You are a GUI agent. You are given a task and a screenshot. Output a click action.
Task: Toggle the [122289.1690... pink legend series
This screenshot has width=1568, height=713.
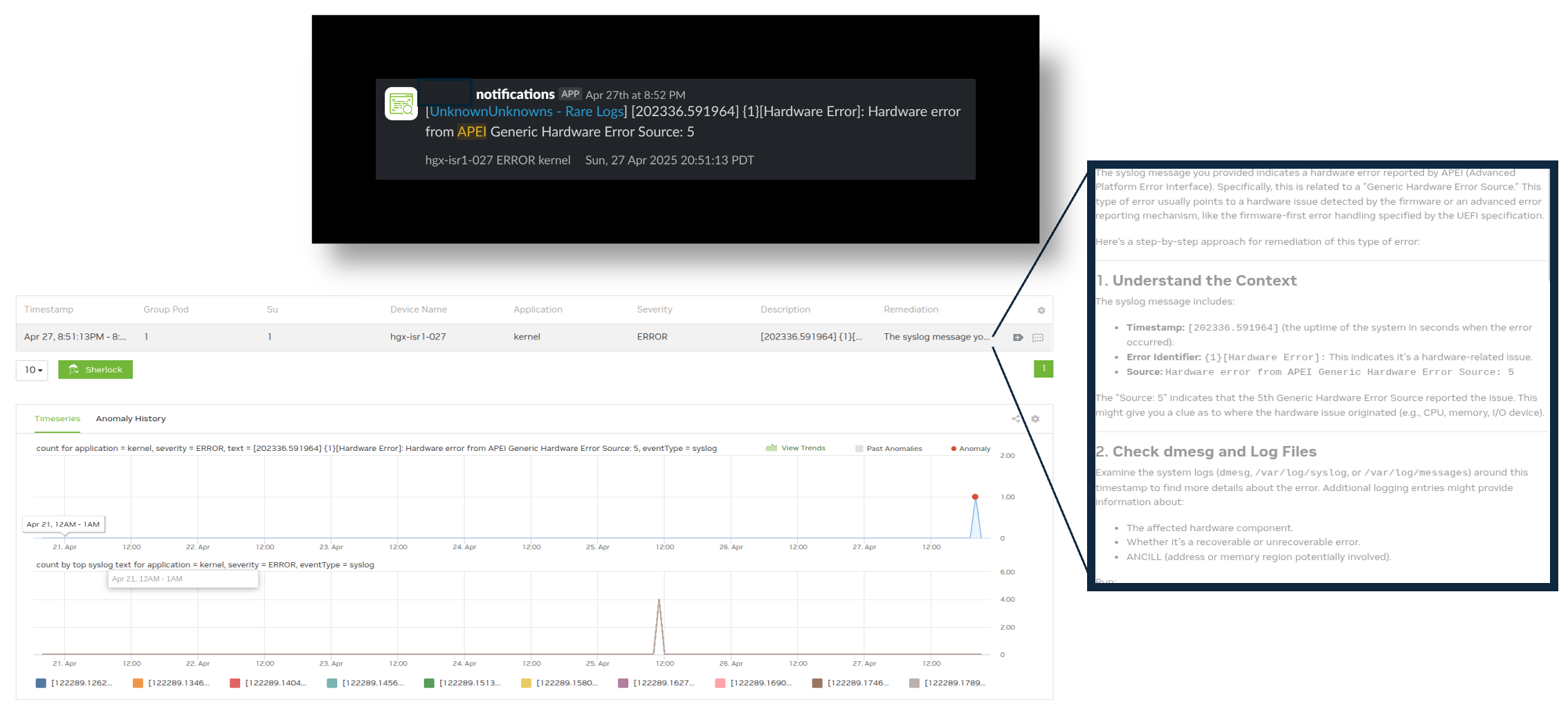tap(753, 683)
